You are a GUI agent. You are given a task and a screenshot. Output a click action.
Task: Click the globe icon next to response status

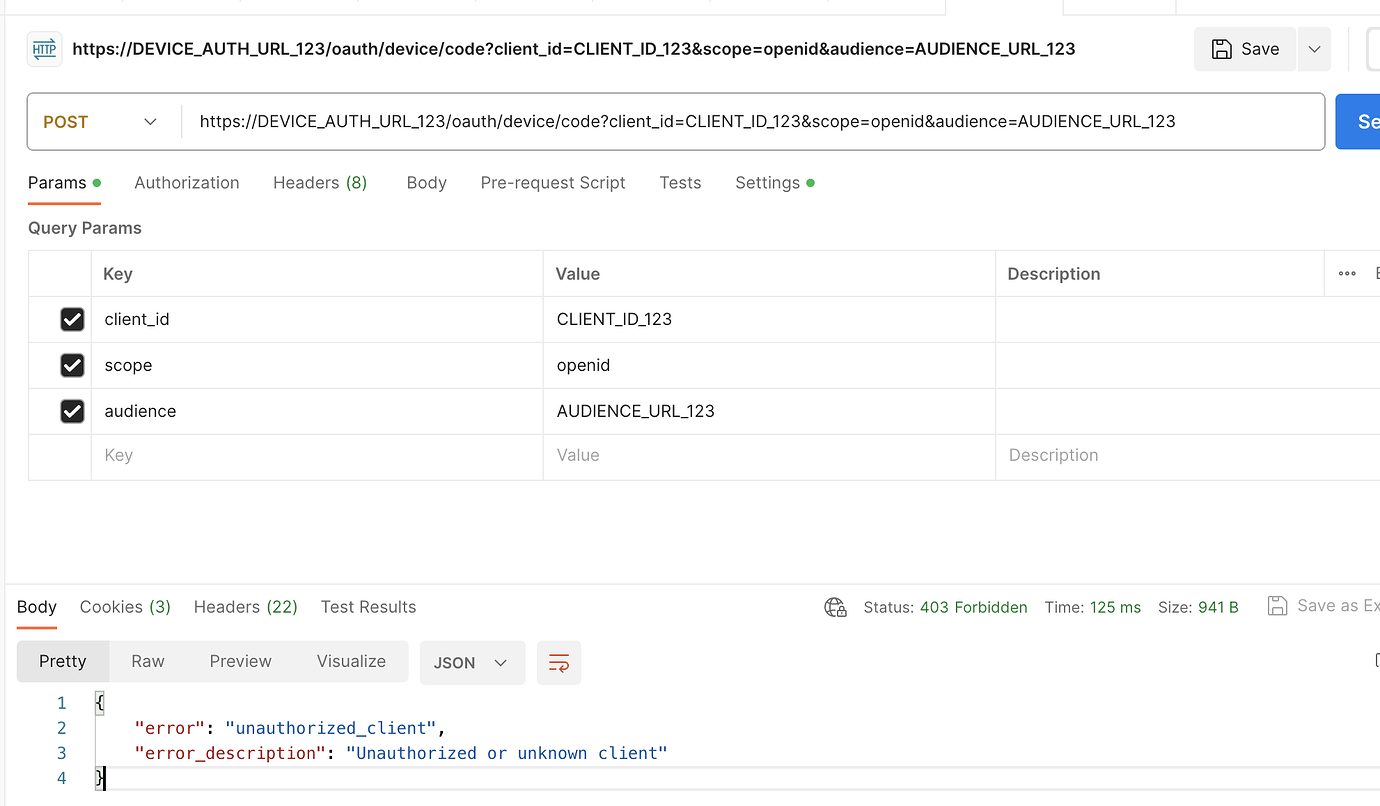click(x=836, y=606)
